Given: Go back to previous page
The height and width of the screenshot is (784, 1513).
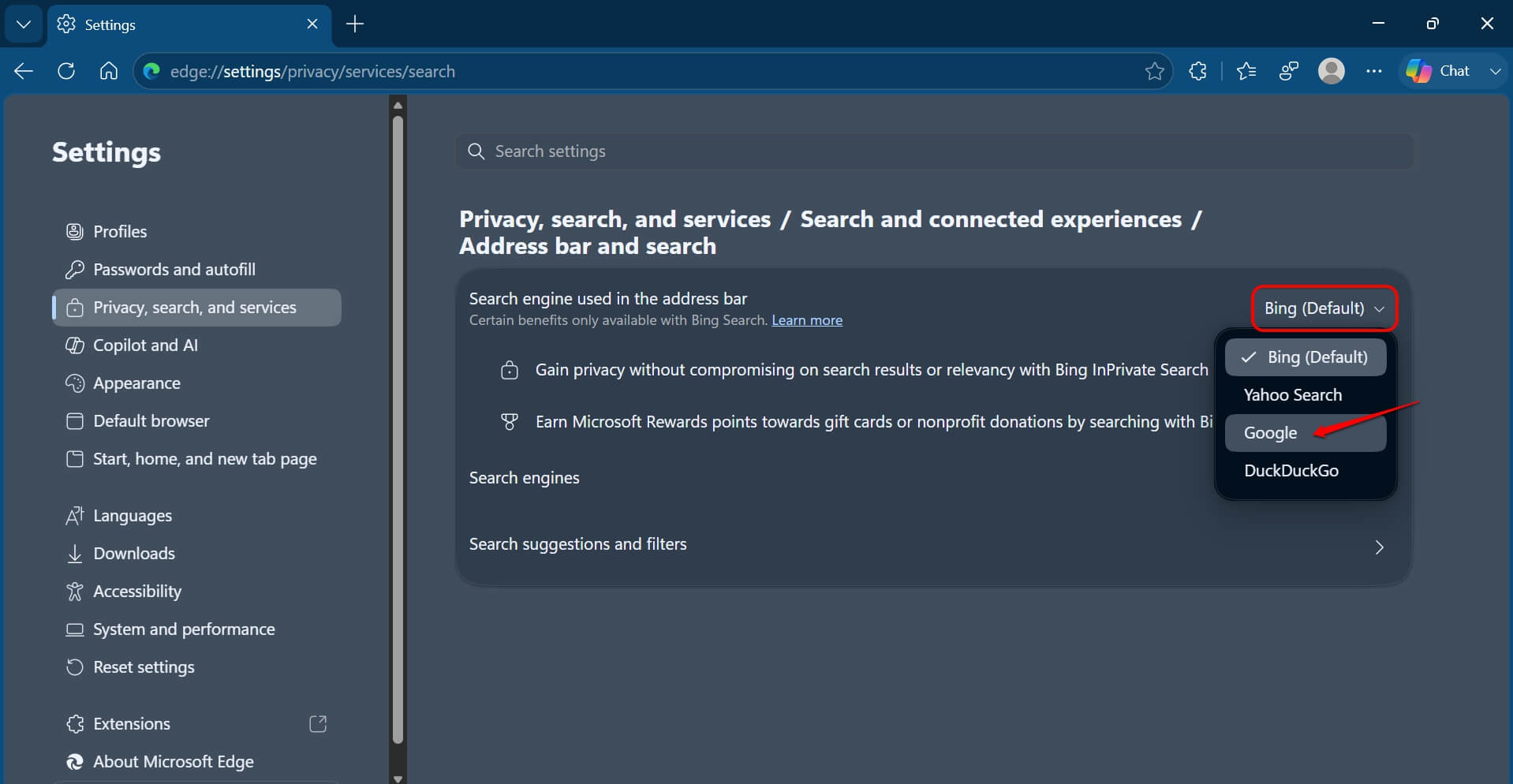Looking at the screenshot, I should (x=24, y=71).
